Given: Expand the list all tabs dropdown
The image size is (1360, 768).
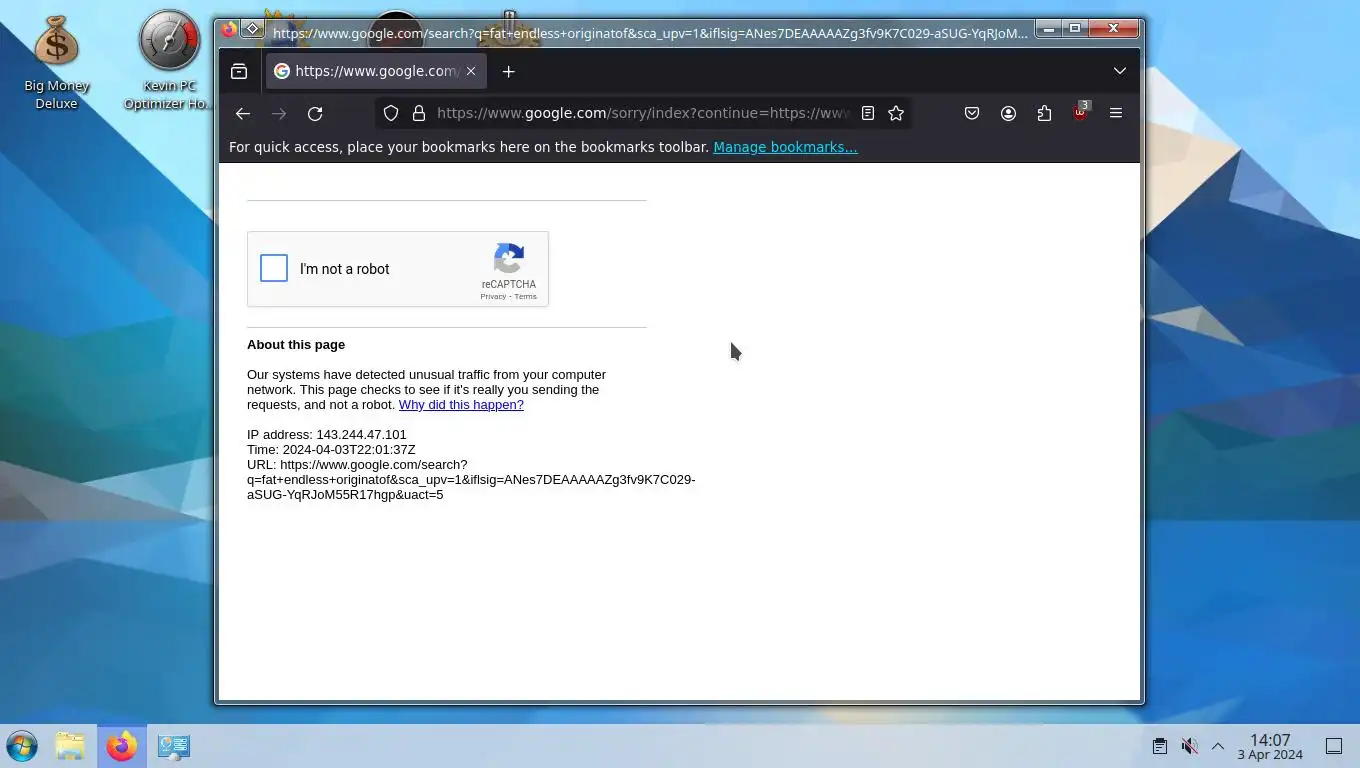Looking at the screenshot, I should (1120, 71).
